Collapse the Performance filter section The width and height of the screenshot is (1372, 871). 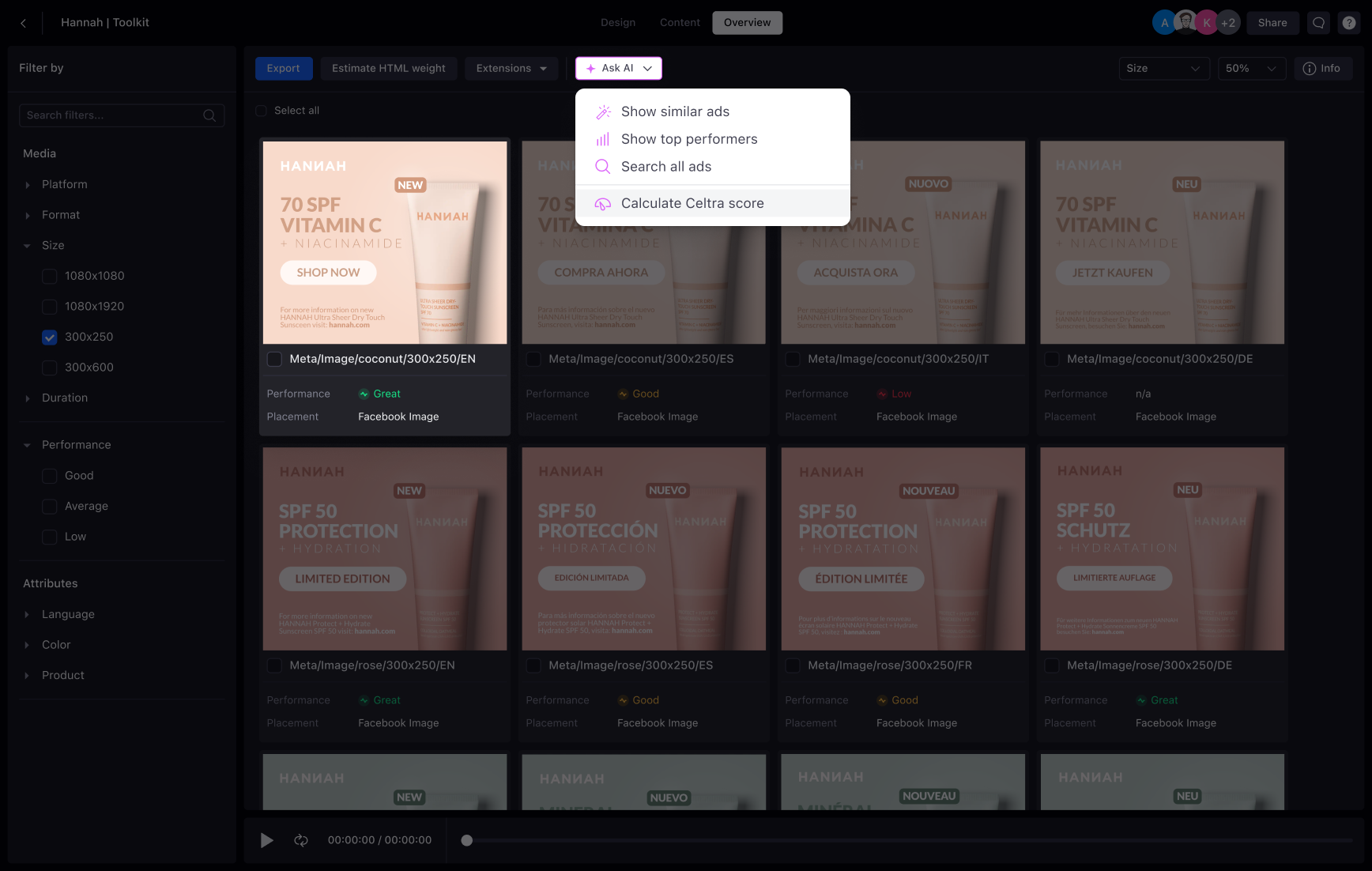coord(27,445)
